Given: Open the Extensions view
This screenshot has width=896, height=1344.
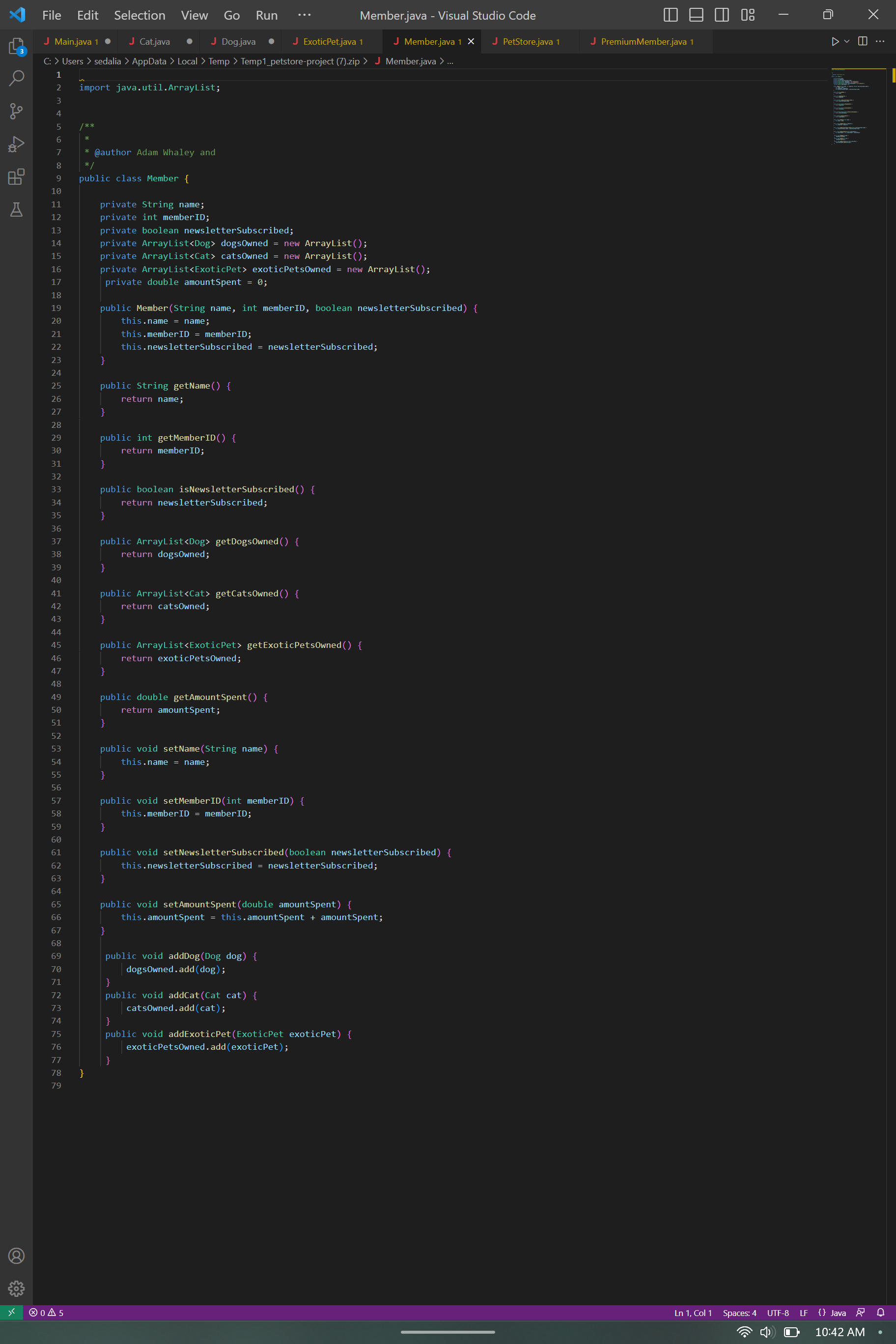Looking at the screenshot, I should point(17,176).
